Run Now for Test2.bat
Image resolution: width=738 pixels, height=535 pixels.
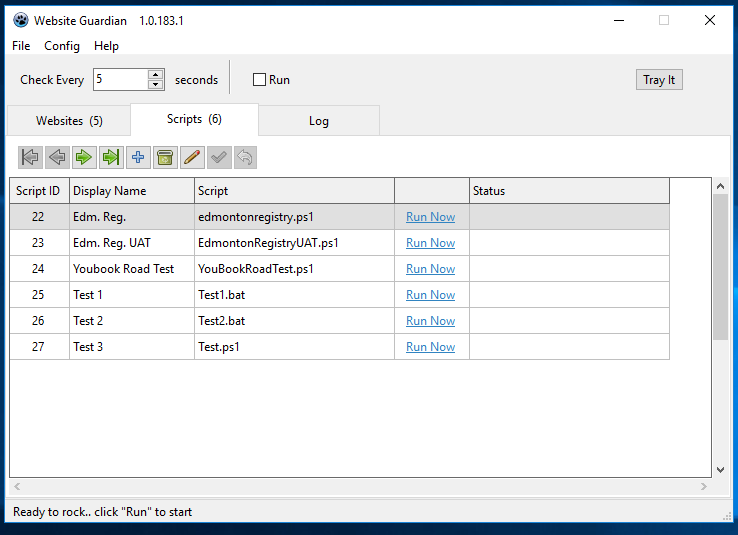click(x=430, y=320)
